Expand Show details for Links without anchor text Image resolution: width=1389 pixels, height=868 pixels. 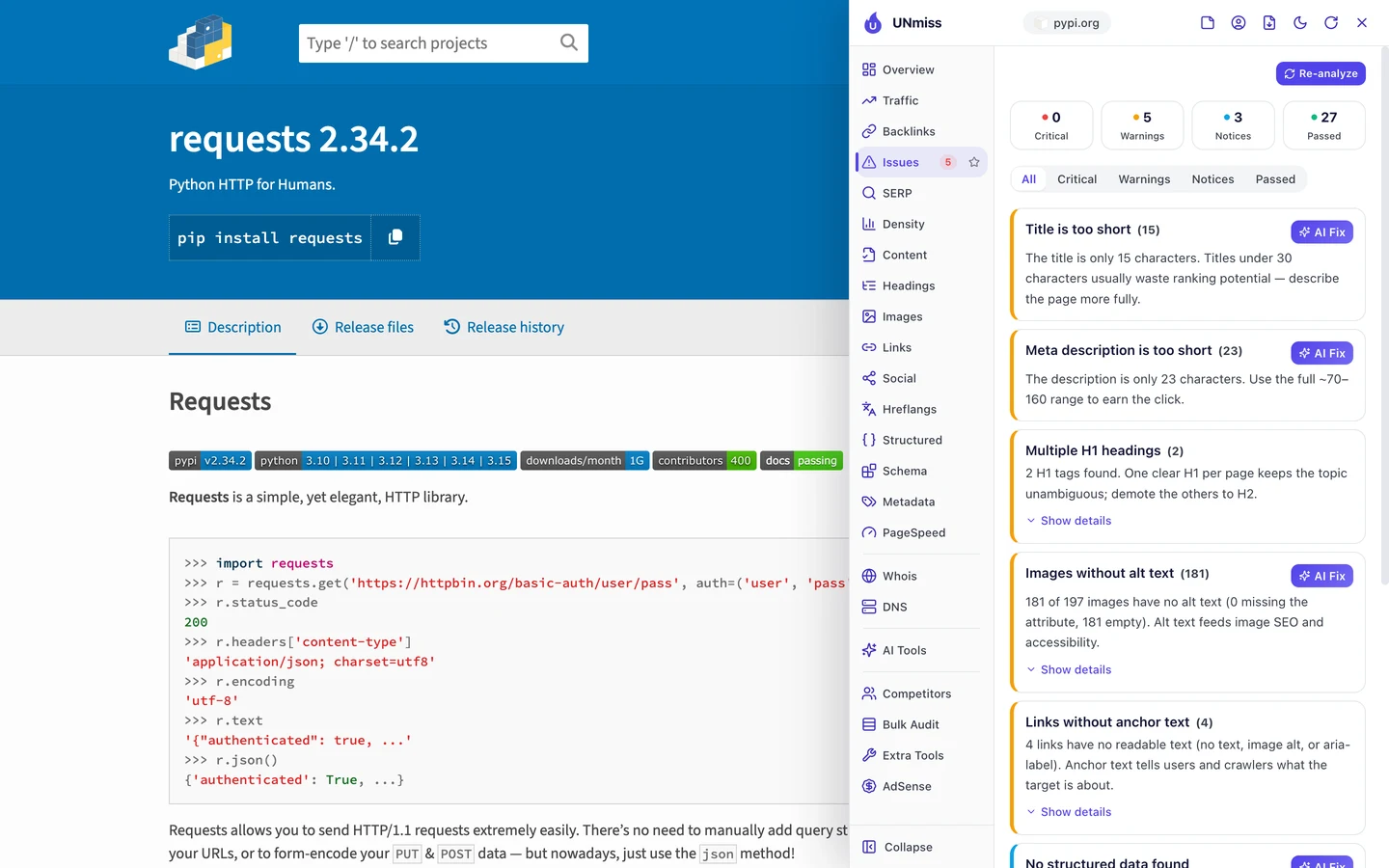[x=1069, y=812]
